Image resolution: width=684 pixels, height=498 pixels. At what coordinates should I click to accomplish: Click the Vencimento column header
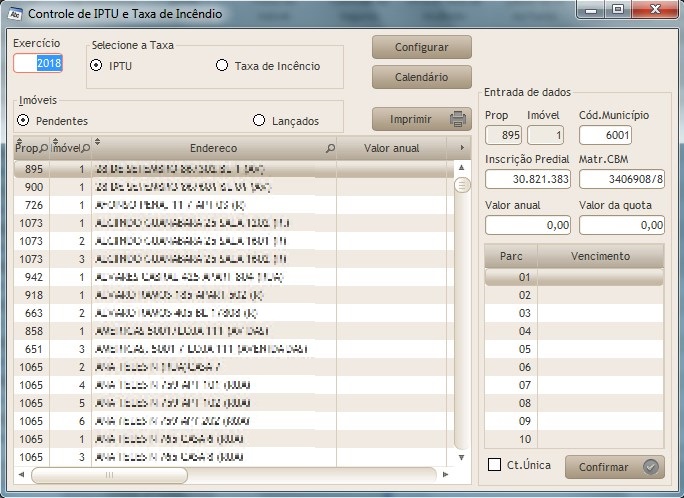600,256
